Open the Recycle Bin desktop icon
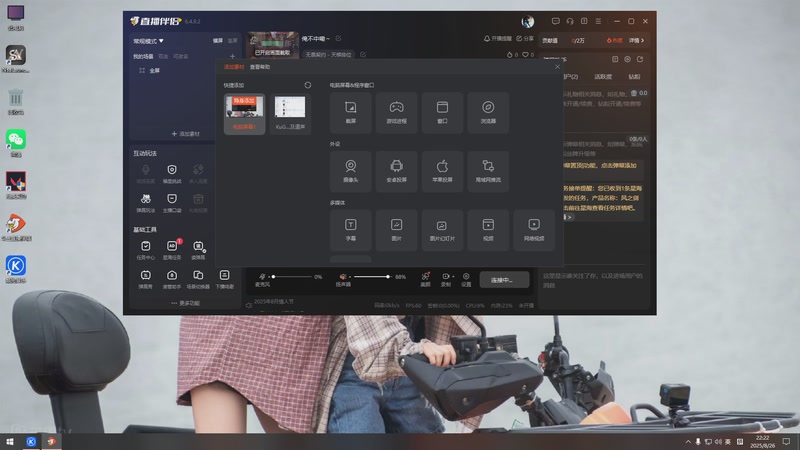This screenshot has width=800, height=450. click(16, 102)
